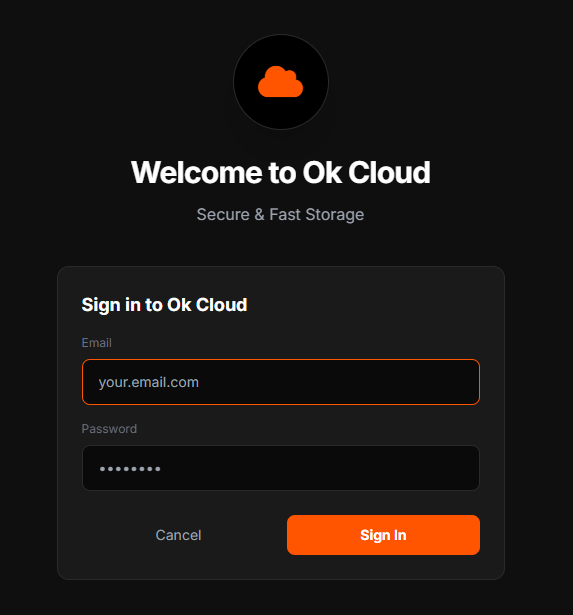Click the orange cloud logo icon
The width and height of the screenshot is (573, 615).
[x=280, y=82]
